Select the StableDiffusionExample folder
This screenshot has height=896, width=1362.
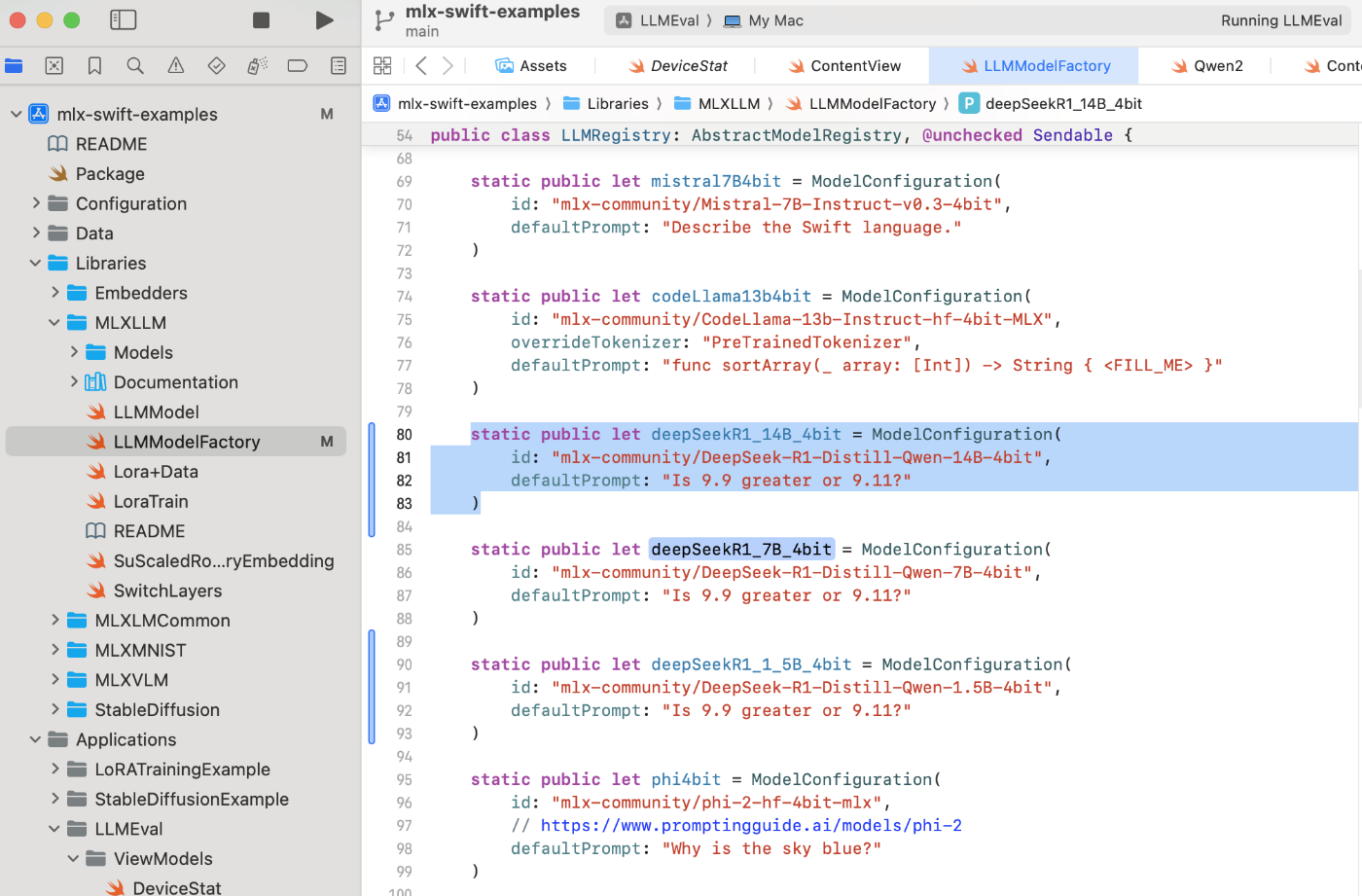point(176,799)
